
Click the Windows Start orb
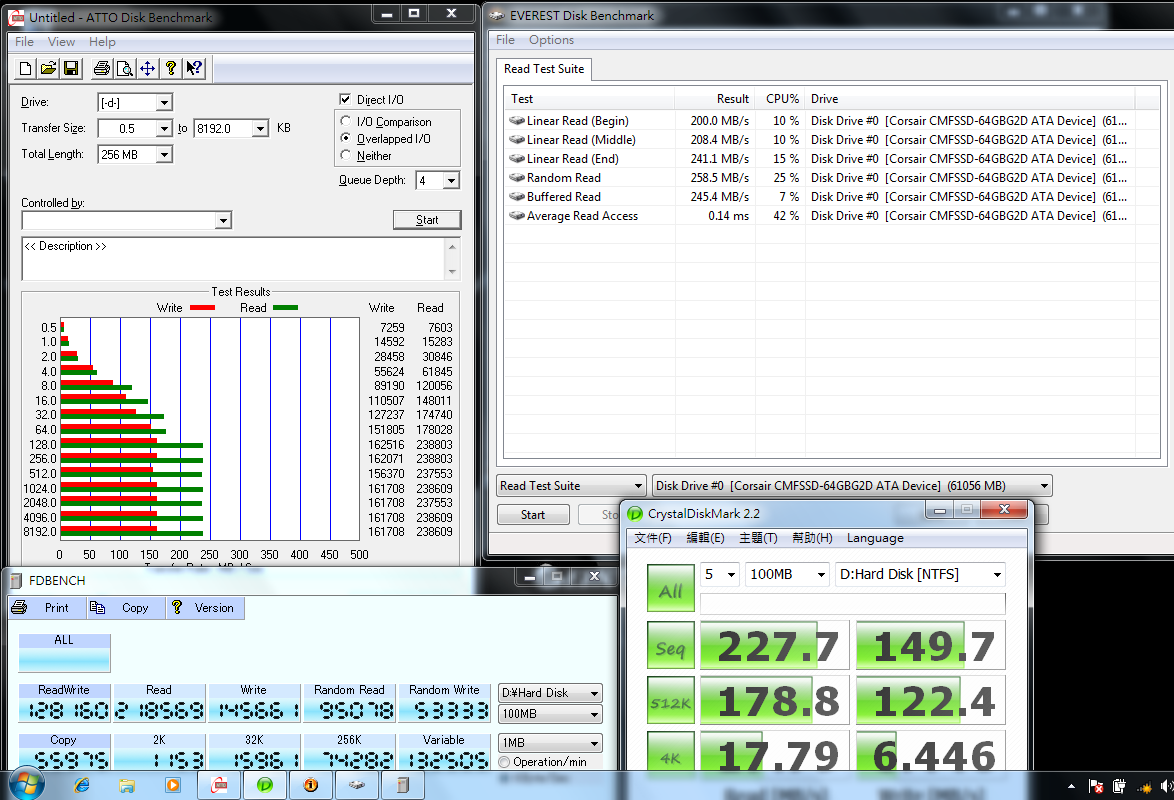(x=25, y=784)
